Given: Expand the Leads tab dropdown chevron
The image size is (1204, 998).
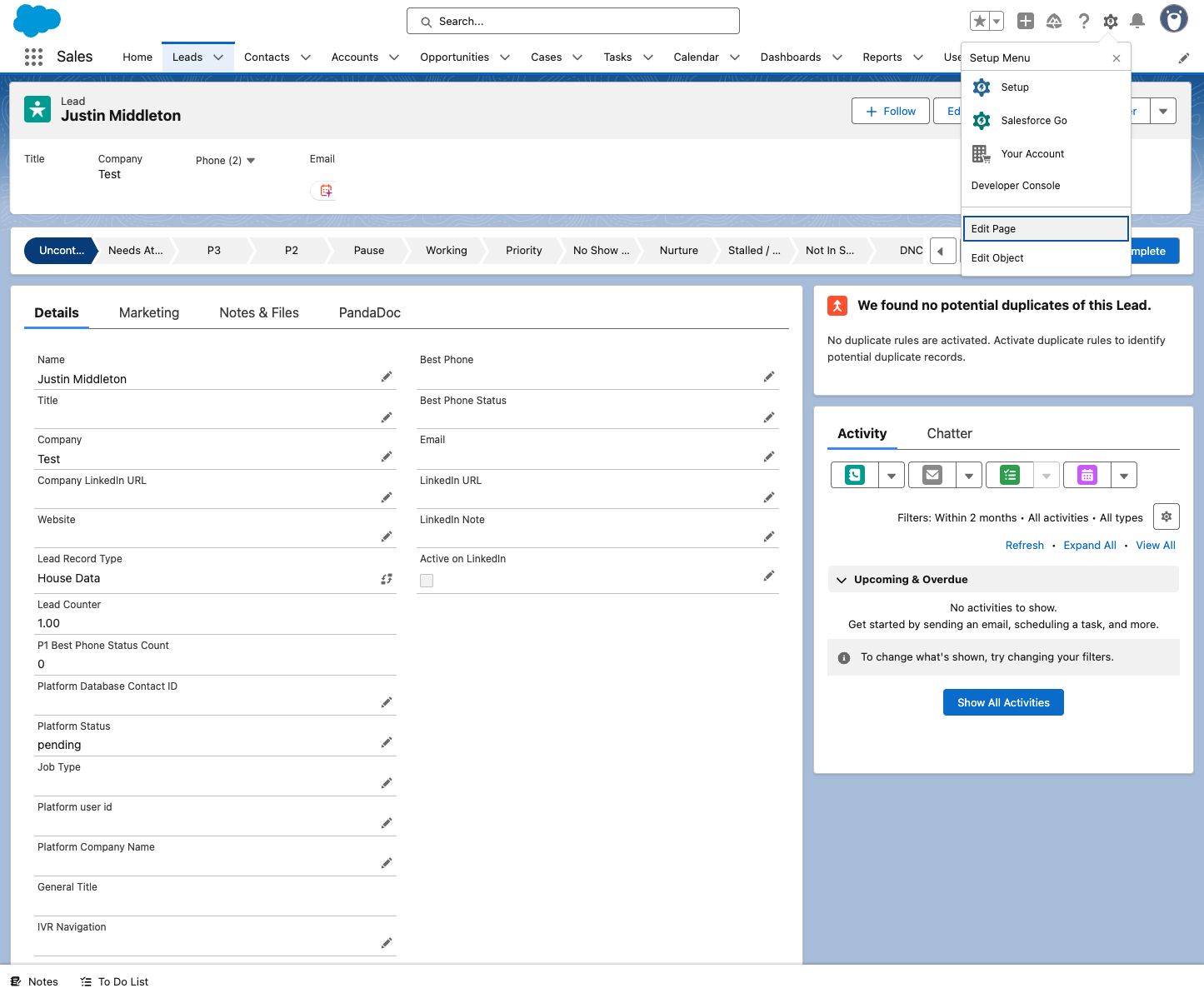Looking at the screenshot, I should (x=218, y=57).
